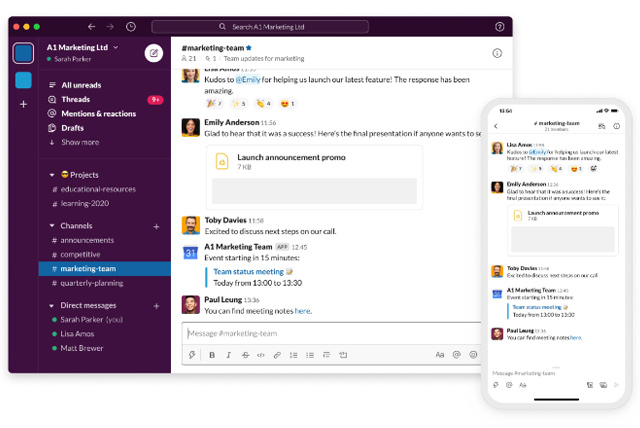This screenshot has width=640, height=428.
Task: Collapse the Channels section
Action: coord(51,226)
